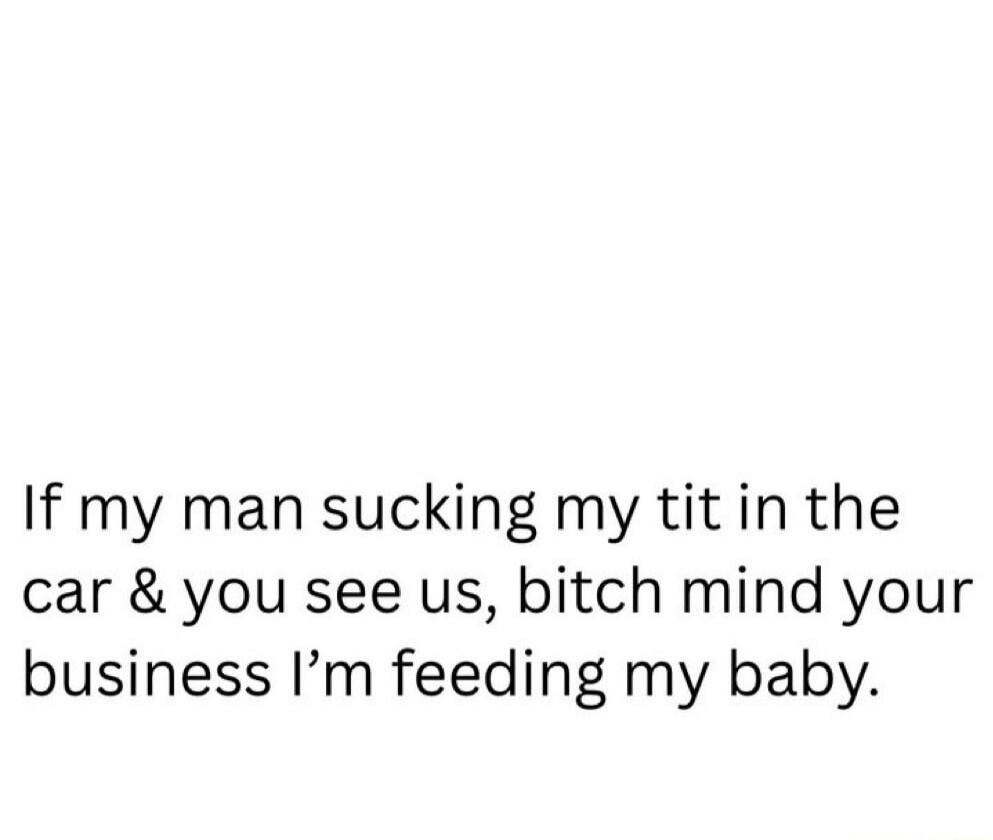Click the word "man" in the quote

pos(245,512)
